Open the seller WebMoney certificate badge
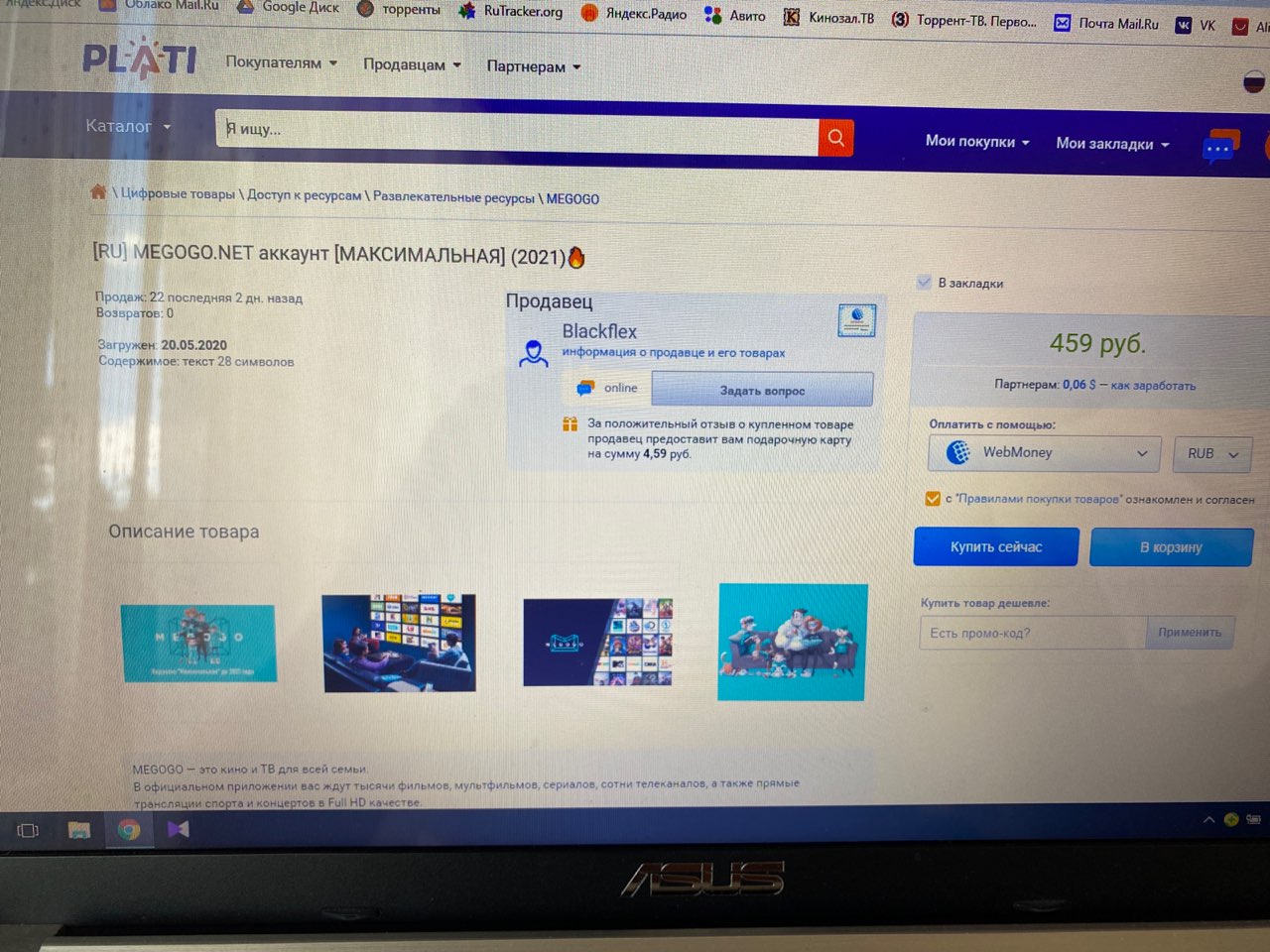Viewport: 1270px width, 952px height. 856,320
